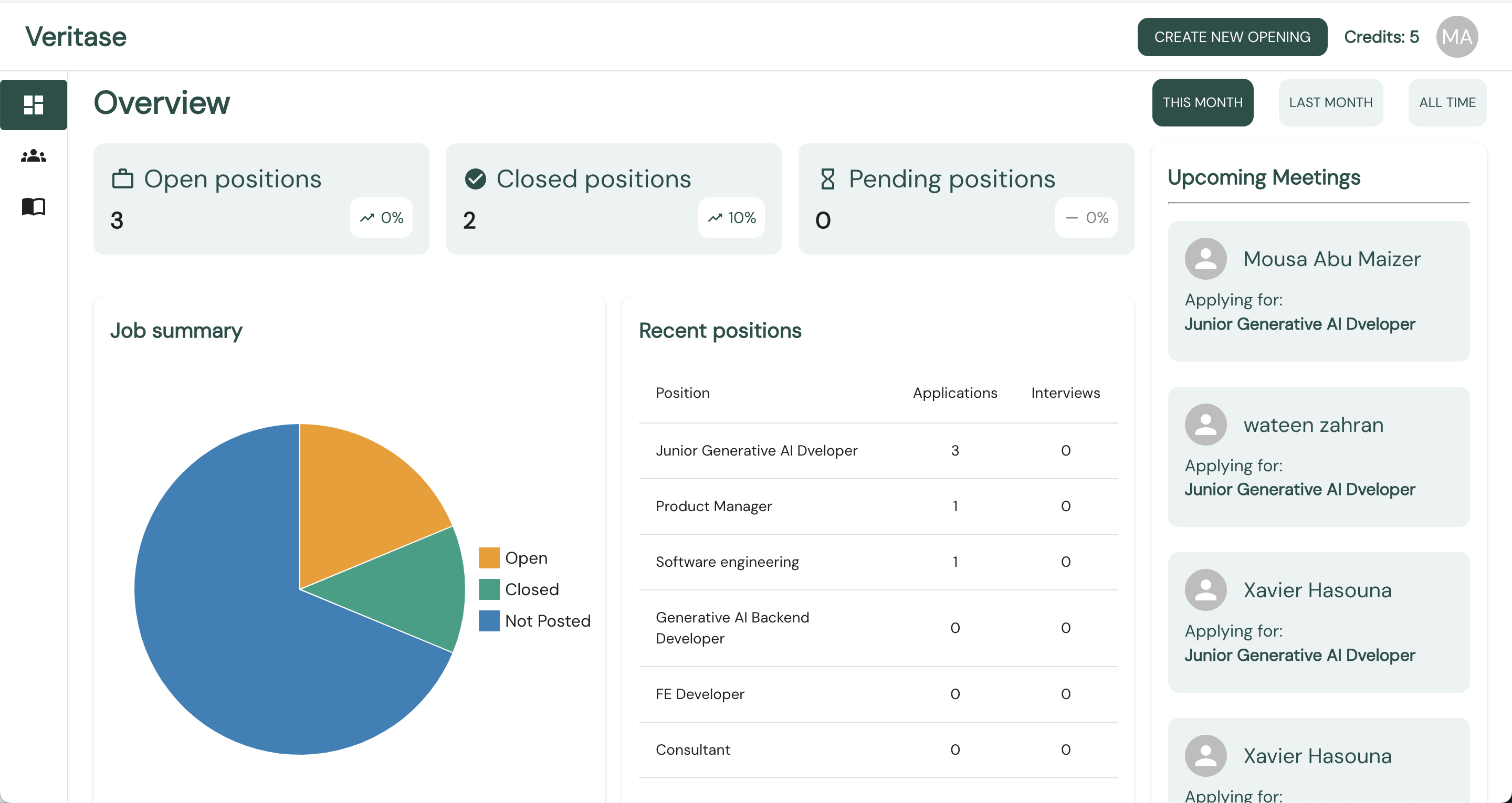Click the Closed positions card title

[593, 179]
